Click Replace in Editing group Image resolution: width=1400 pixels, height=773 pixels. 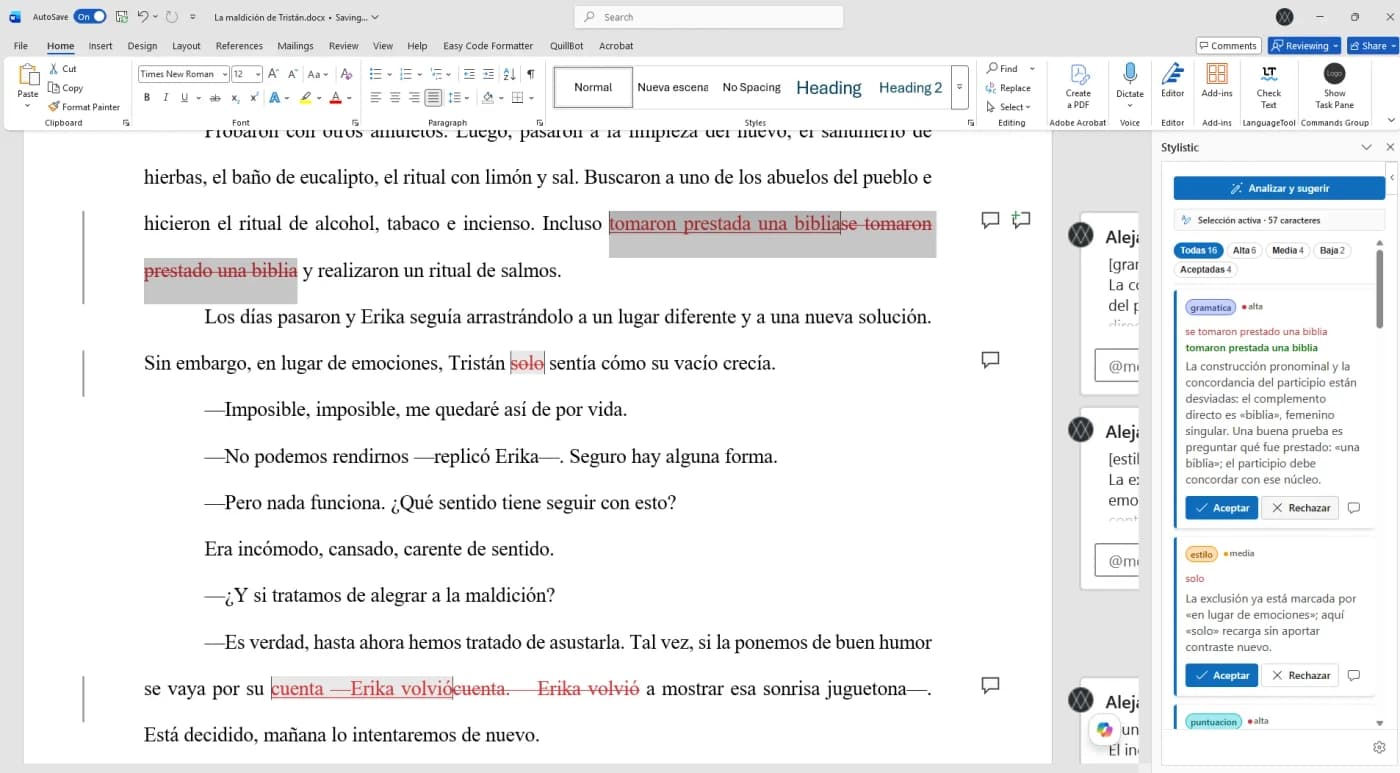click(1008, 88)
